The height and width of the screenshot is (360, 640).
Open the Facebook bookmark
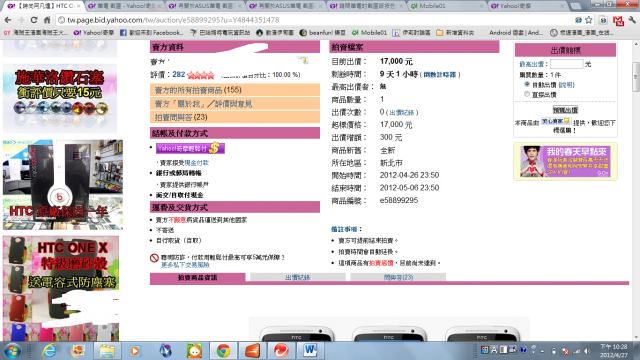[151, 33]
